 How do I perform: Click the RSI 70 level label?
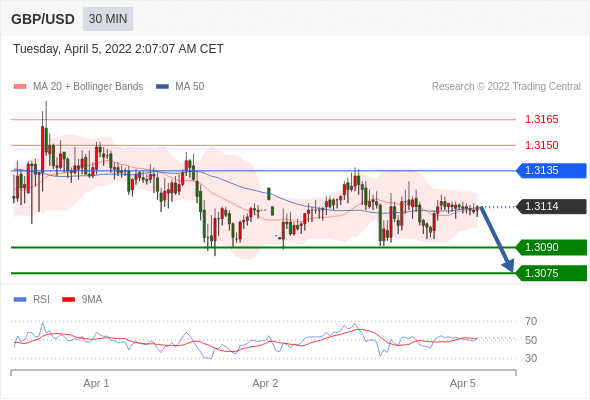531,321
